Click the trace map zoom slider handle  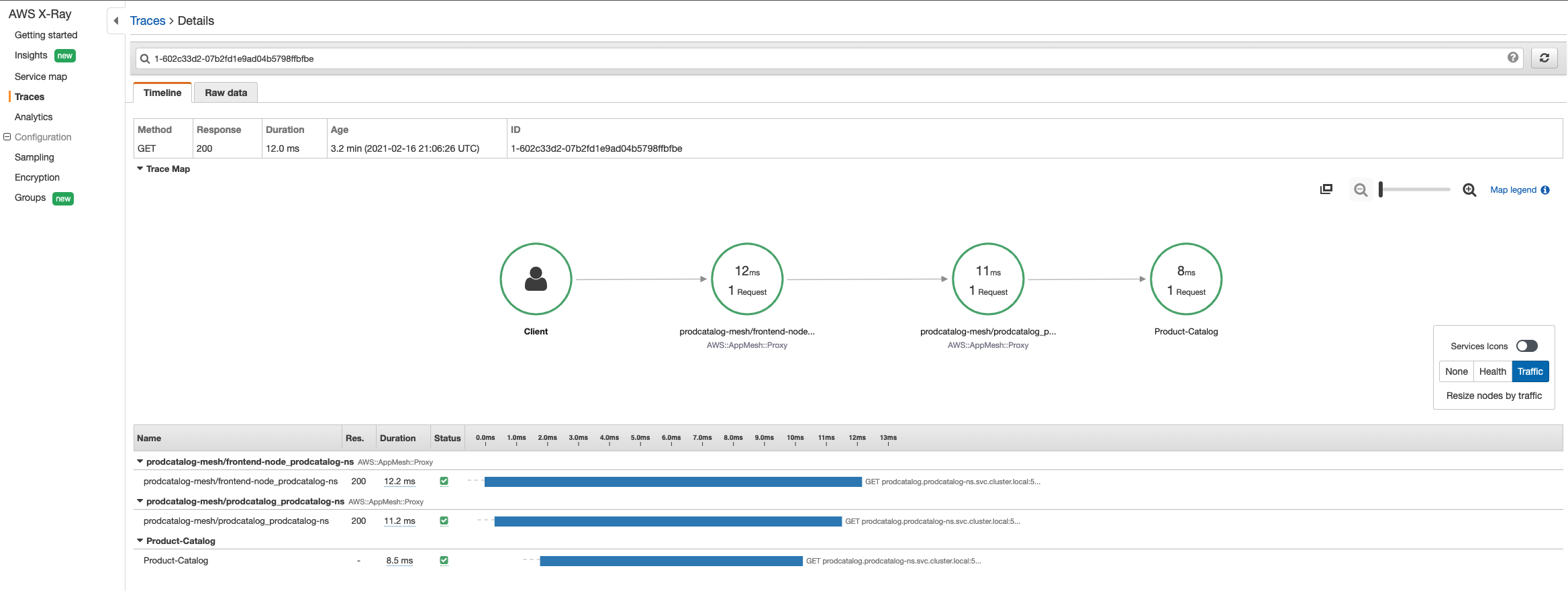point(1381,190)
